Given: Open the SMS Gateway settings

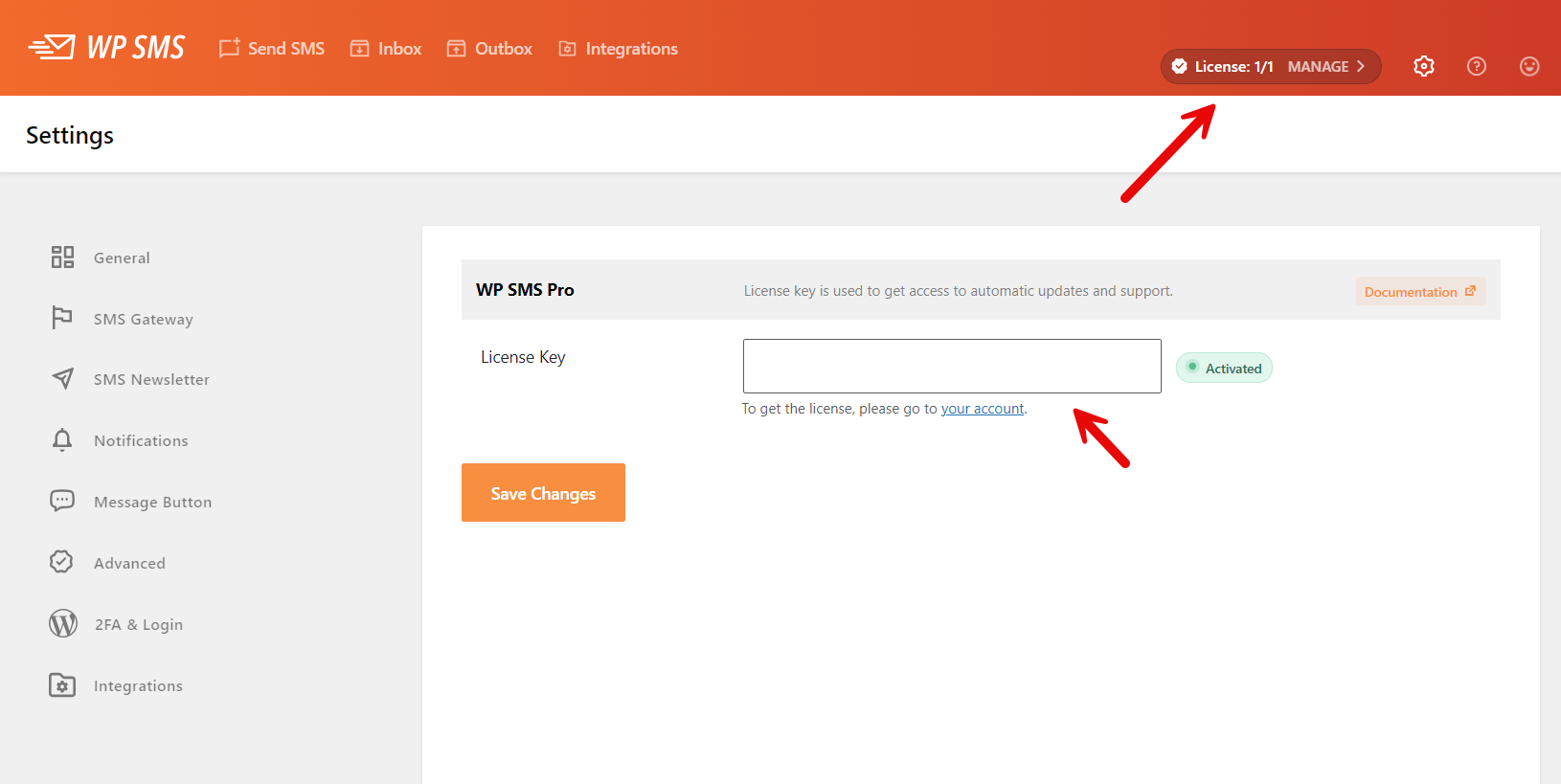Looking at the screenshot, I should click(144, 319).
